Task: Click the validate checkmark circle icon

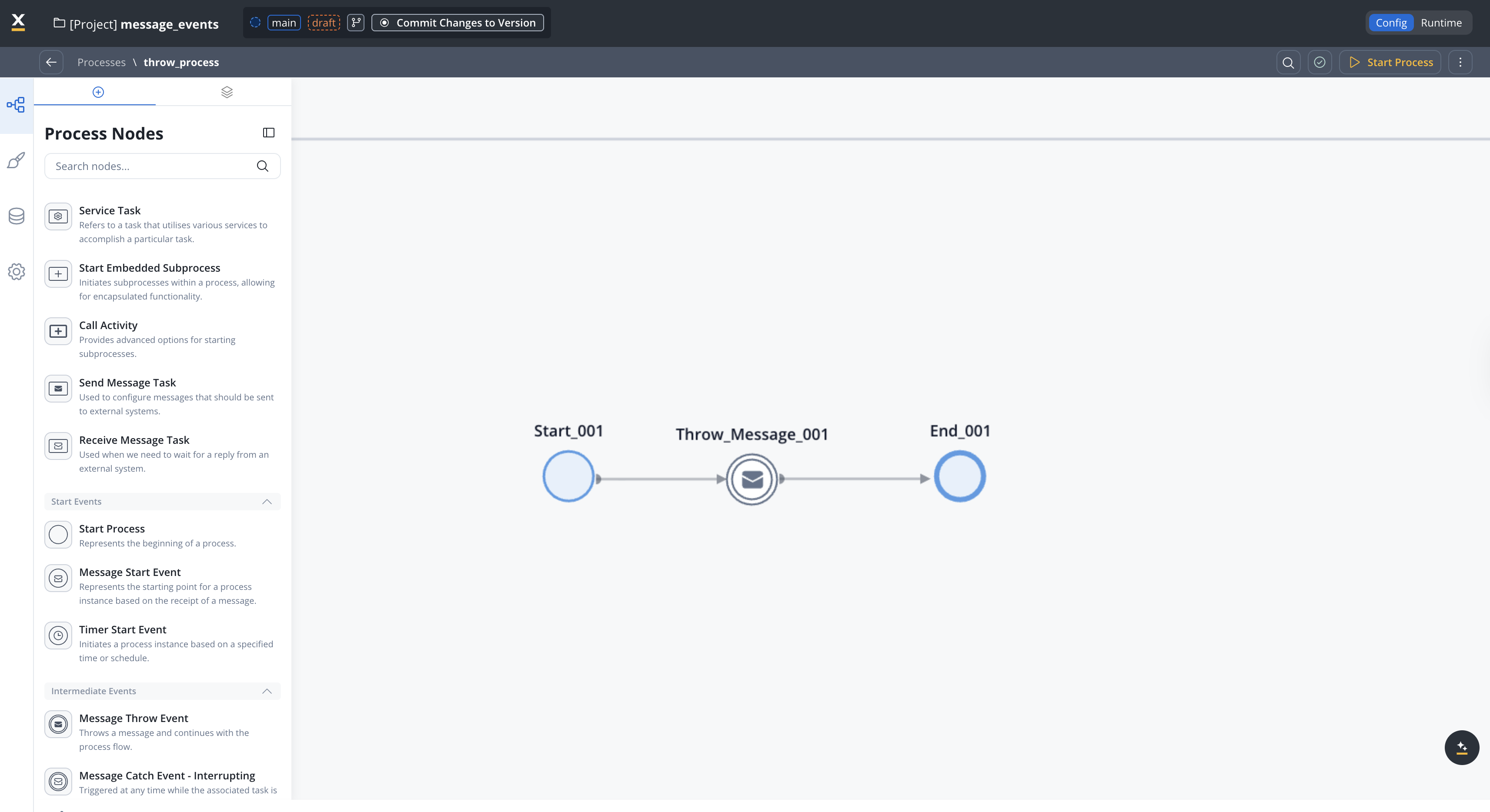Action: tap(1320, 63)
